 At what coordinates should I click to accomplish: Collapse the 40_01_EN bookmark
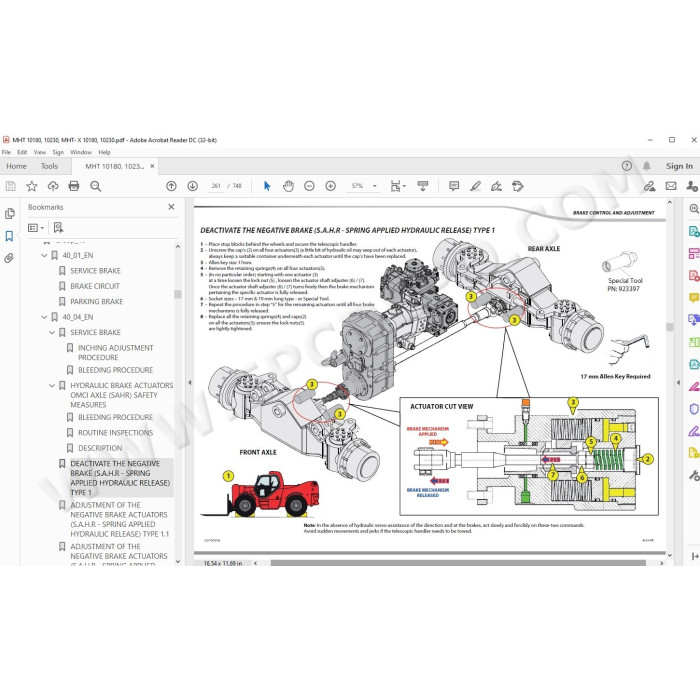(44, 255)
